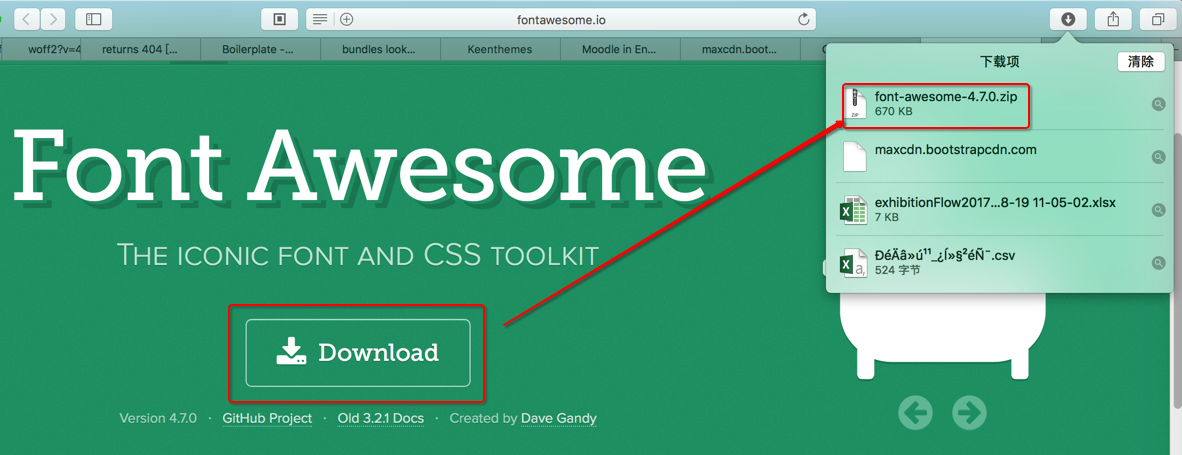Reveal maxcdn.bootstrapcdn.com file with magnifier
Screen dimensions: 1182x455
point(1159,157)
